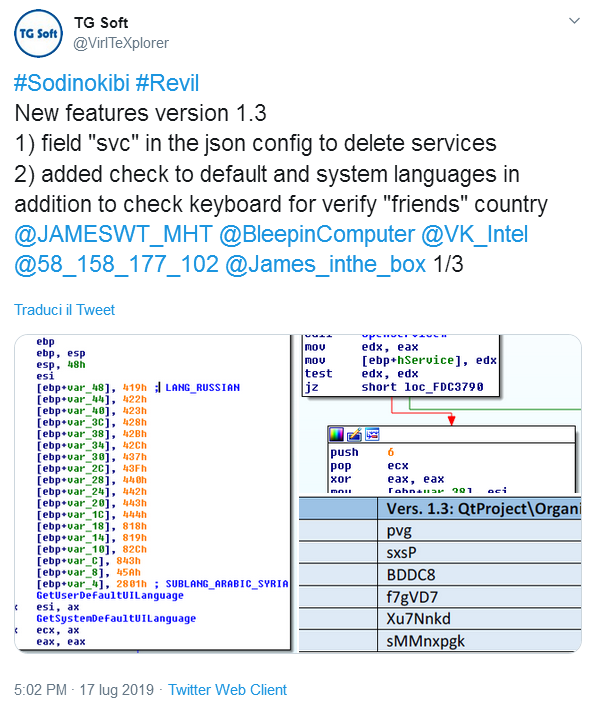Open the @VK_Intel mention

(x=475, y=234)
